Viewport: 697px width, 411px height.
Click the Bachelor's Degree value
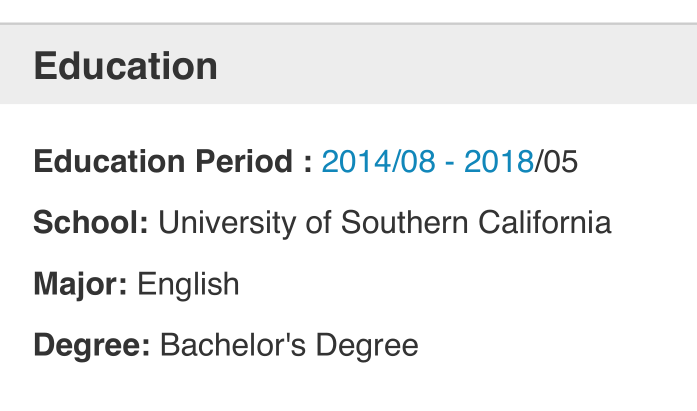(289, 346)
